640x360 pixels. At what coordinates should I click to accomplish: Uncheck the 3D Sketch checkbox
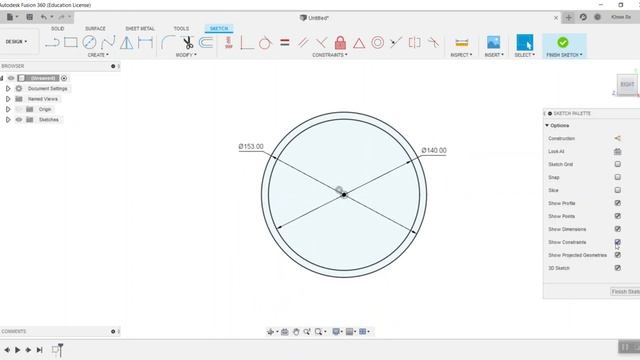click(618, 268)
